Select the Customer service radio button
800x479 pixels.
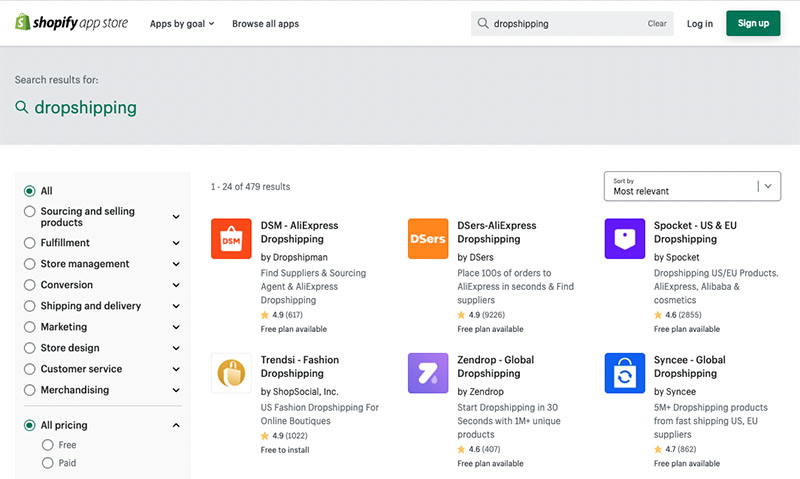(x=30, y=369)
